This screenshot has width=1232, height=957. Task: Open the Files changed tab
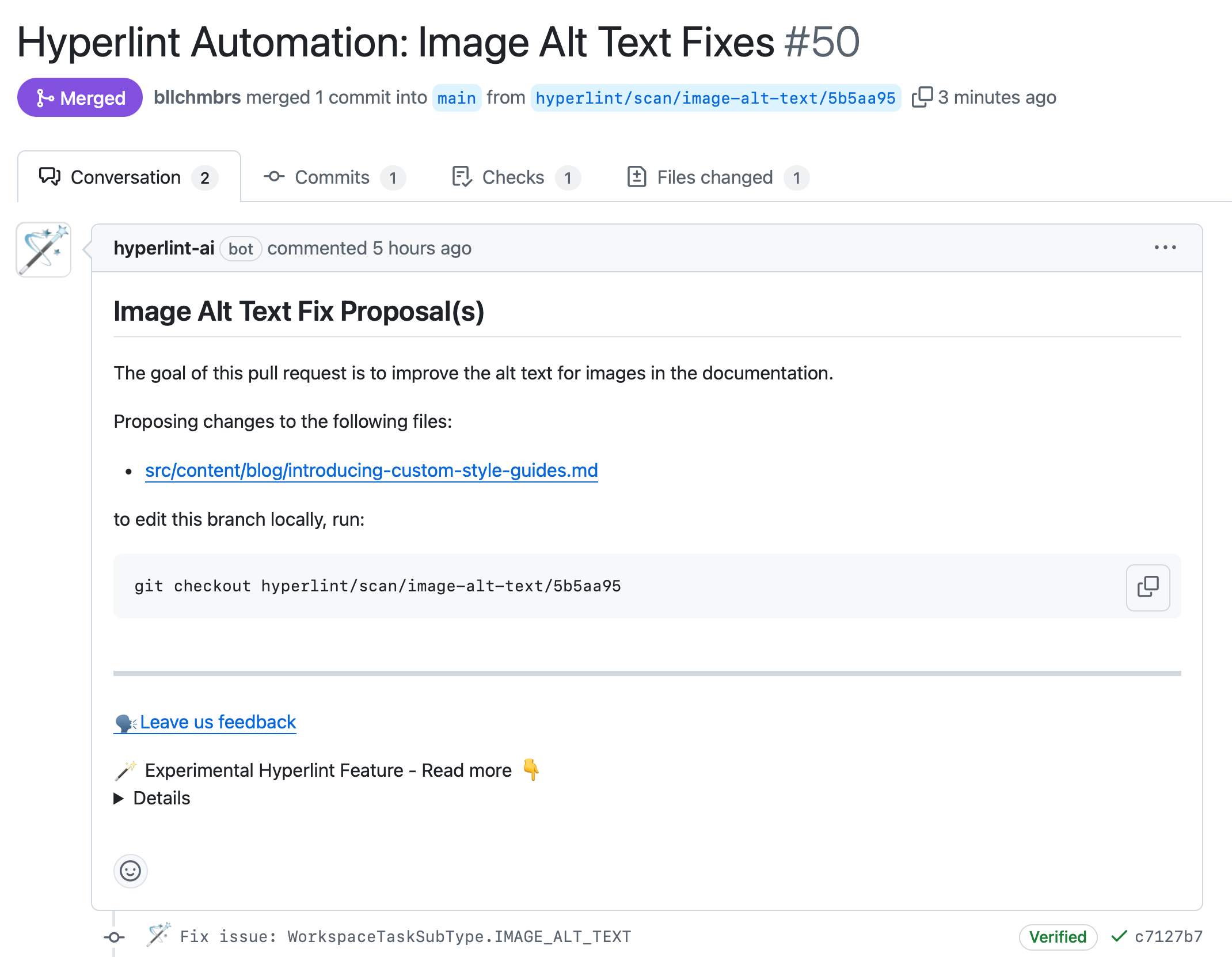[716, 177]
